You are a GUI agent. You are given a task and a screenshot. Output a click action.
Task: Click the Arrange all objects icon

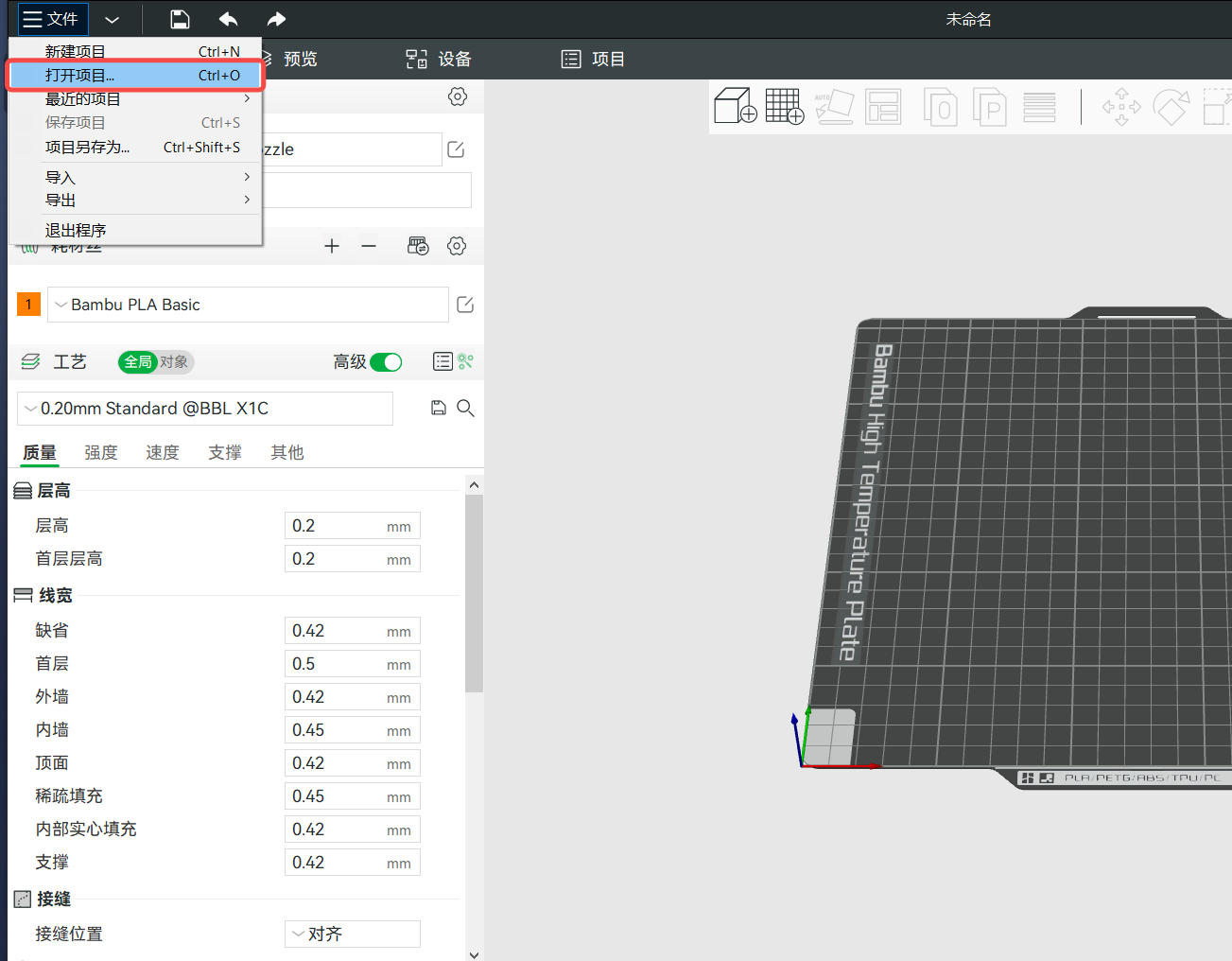tap(883, 106)
